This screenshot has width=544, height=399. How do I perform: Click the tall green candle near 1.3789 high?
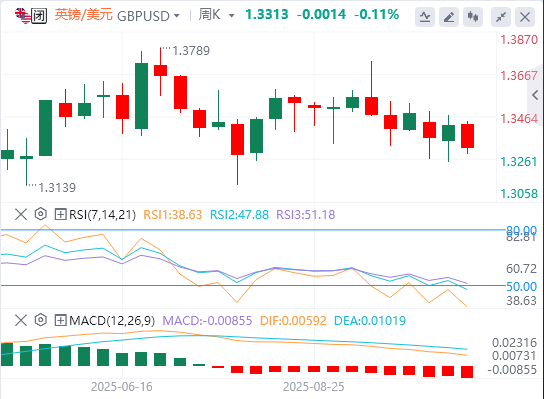click(141, 96)
